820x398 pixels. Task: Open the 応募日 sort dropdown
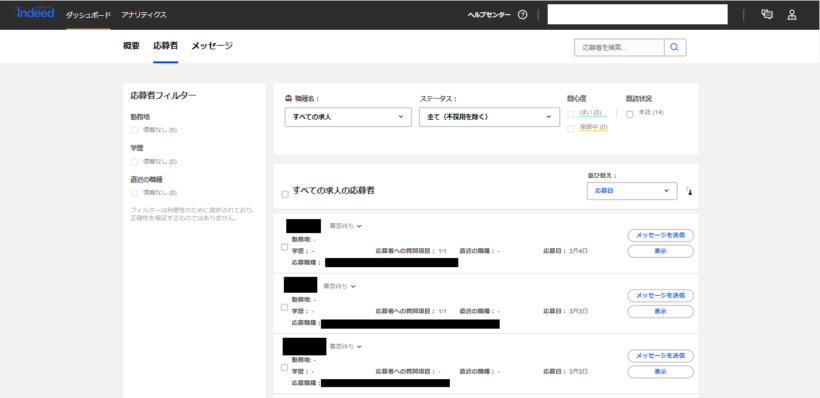pos(632,191)
